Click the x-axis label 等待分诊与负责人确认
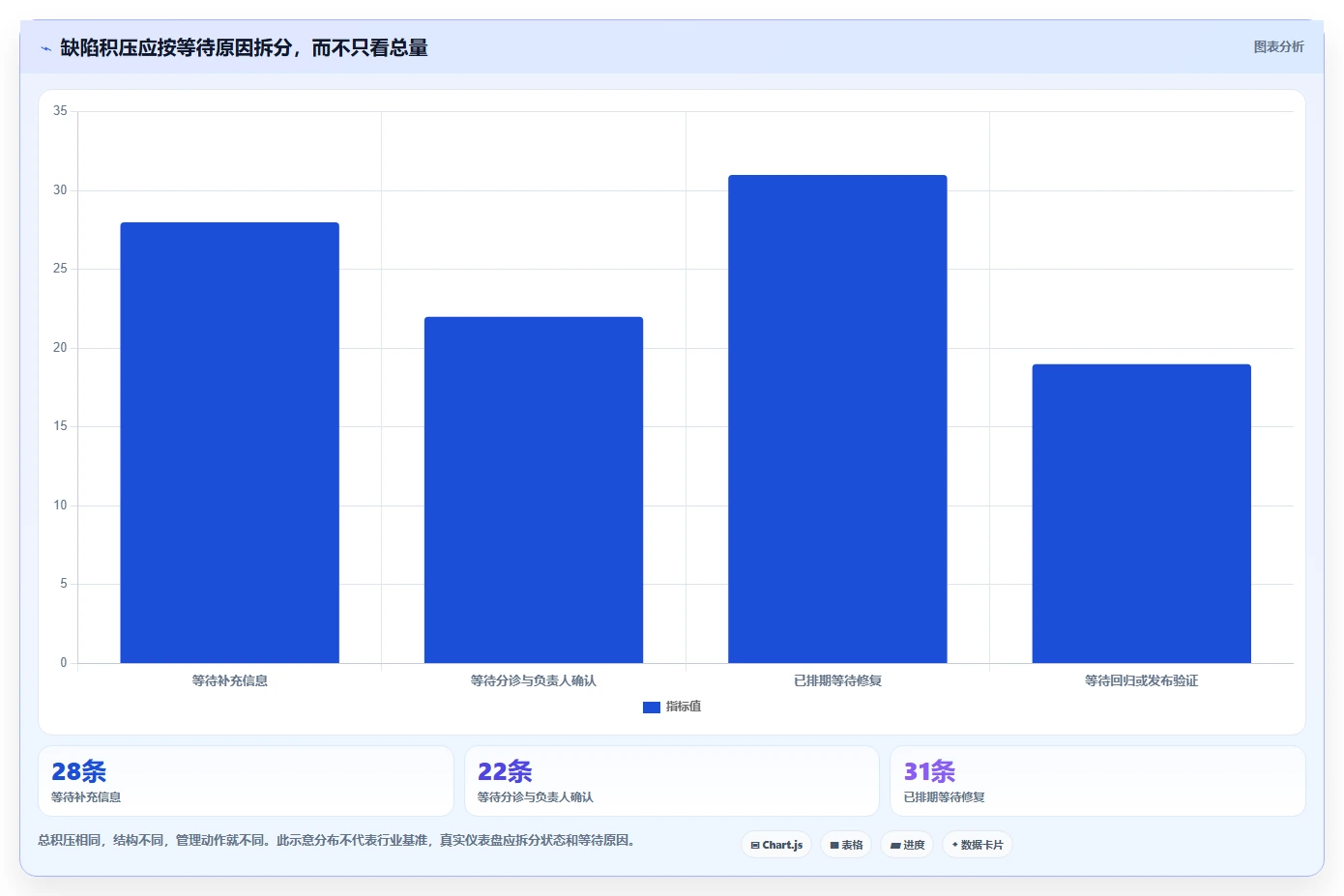 click(534, 680)
